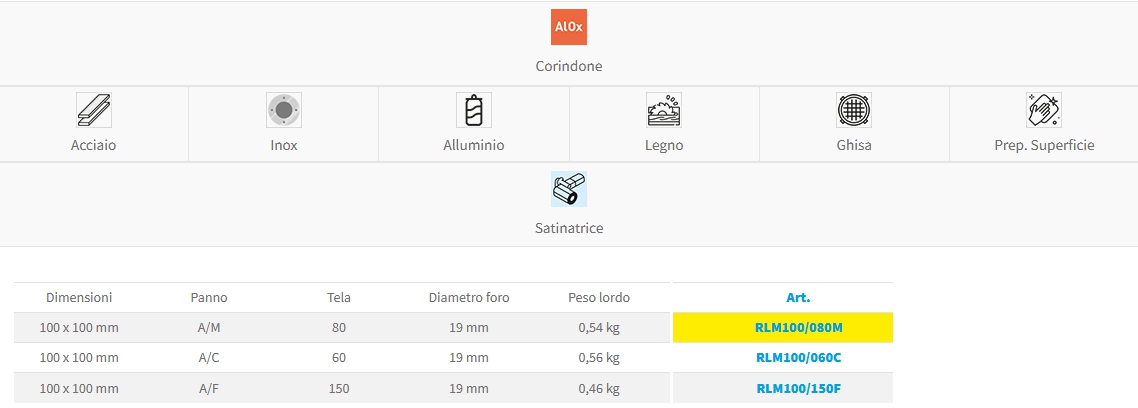
Task: Select the Alluminio material icon
Action: (474, 110)
